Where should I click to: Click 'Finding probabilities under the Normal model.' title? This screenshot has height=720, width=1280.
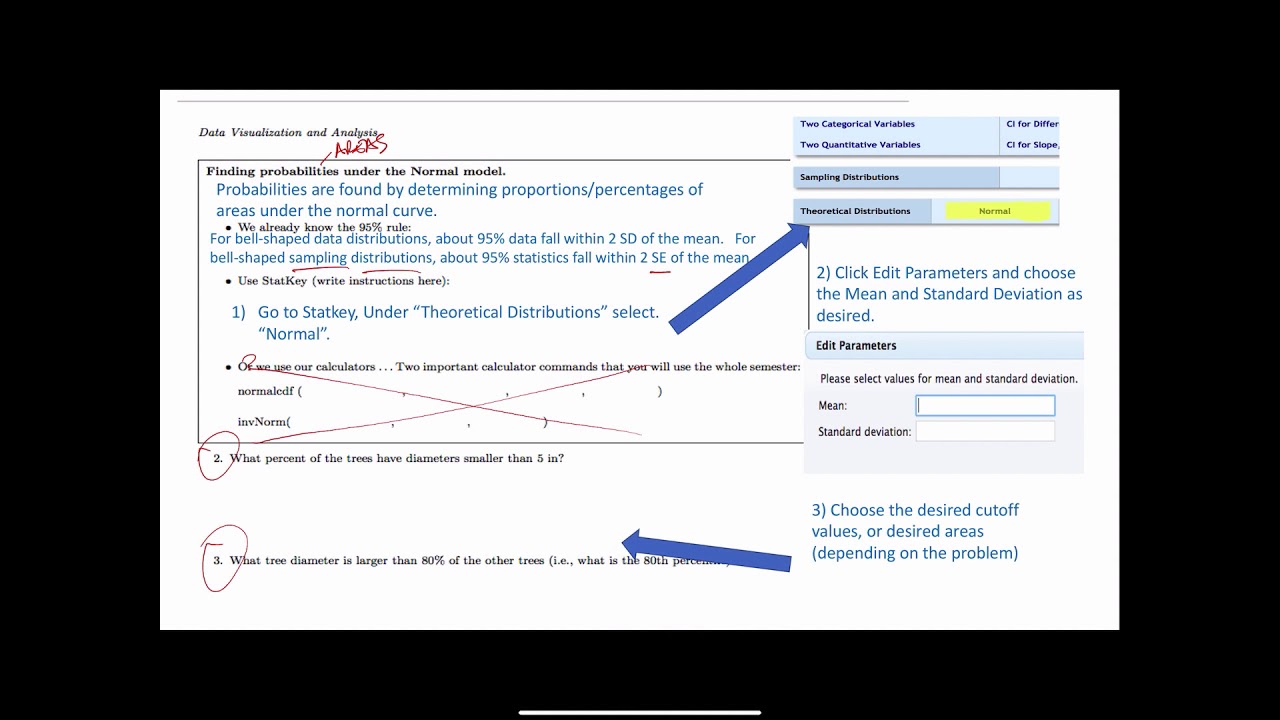356,171
